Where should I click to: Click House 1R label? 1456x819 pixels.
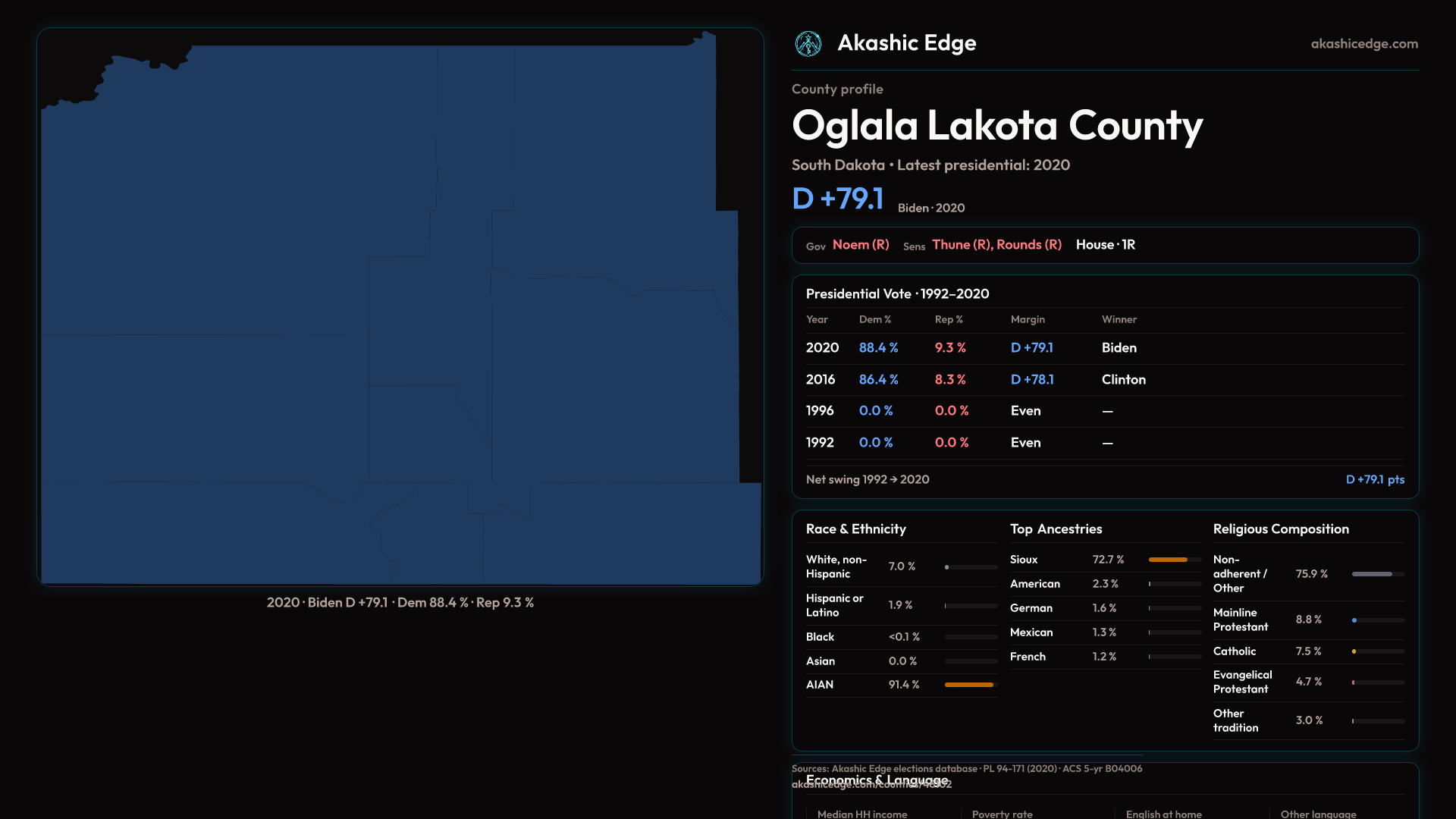coord(1105,245)
